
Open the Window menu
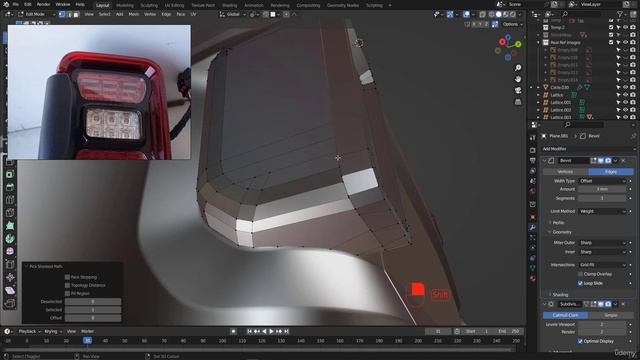[62, 4]
